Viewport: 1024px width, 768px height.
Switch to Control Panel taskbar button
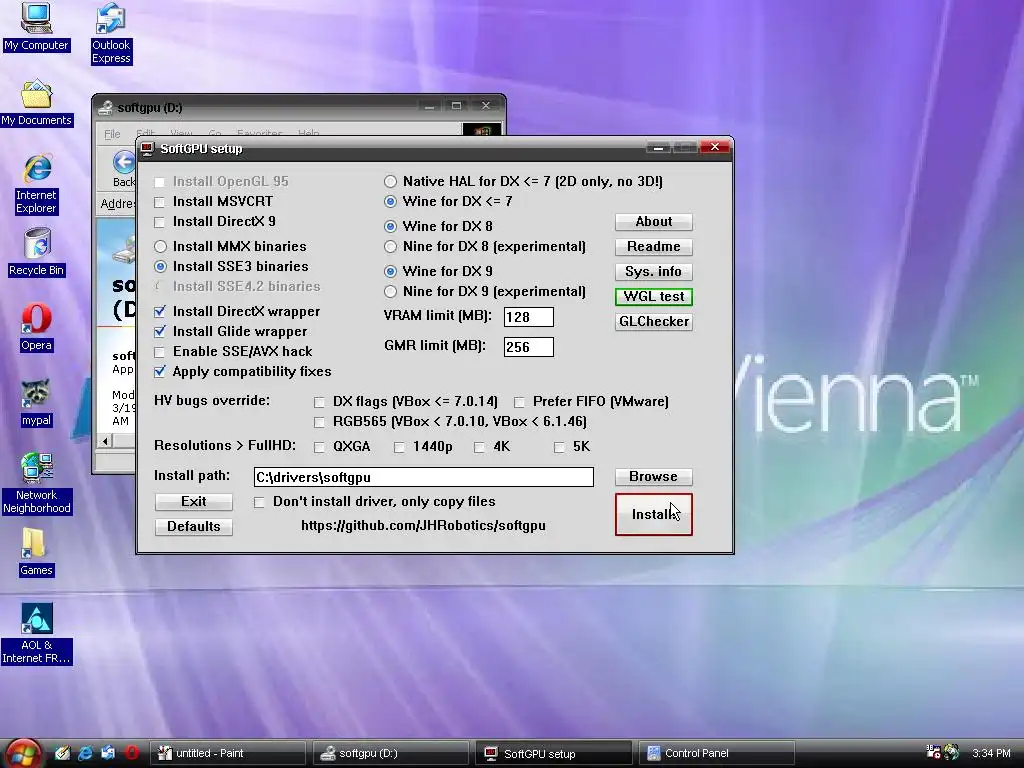click(716, 754)
